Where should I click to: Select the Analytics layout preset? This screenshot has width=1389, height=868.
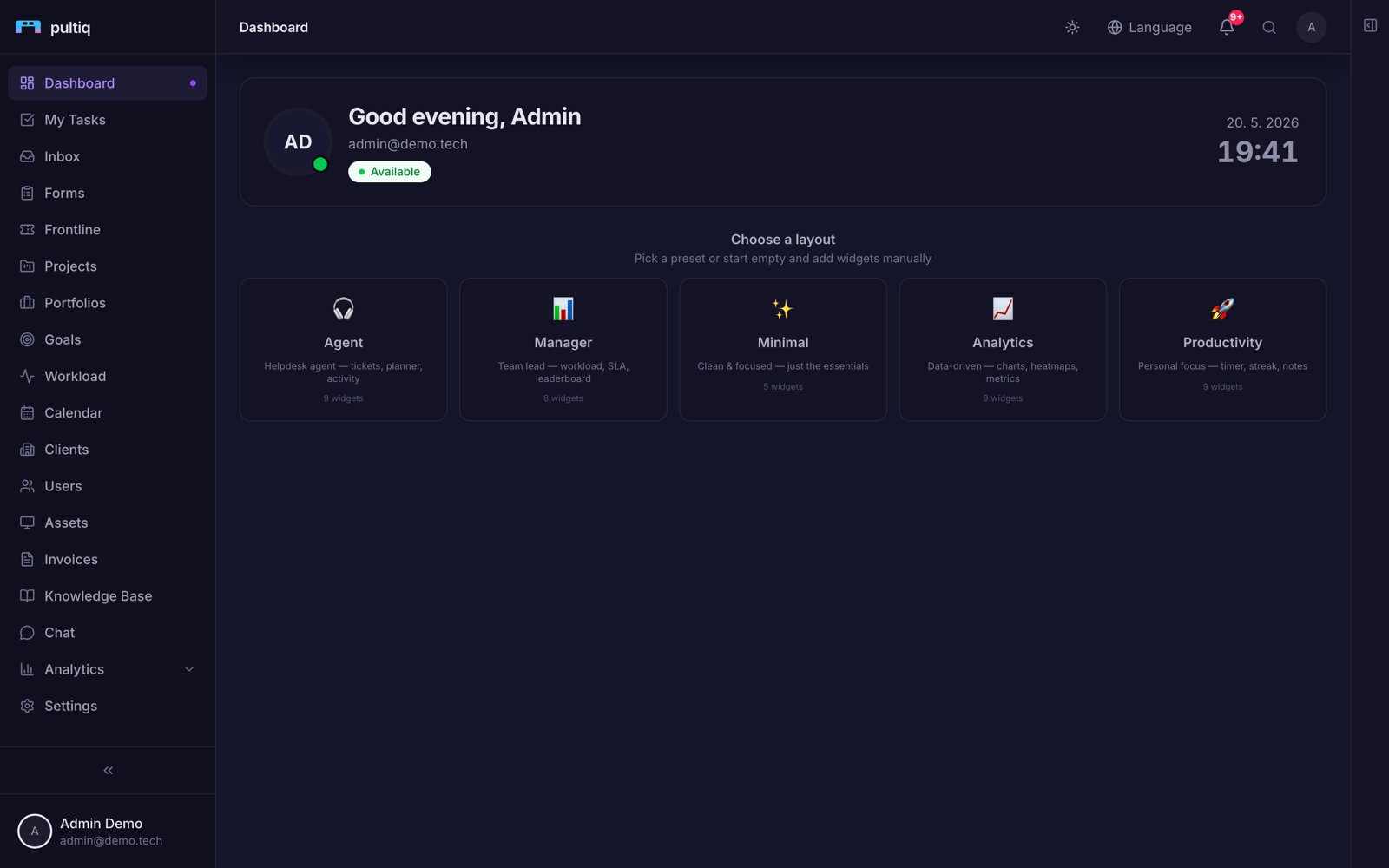[x=1003, y=350]
